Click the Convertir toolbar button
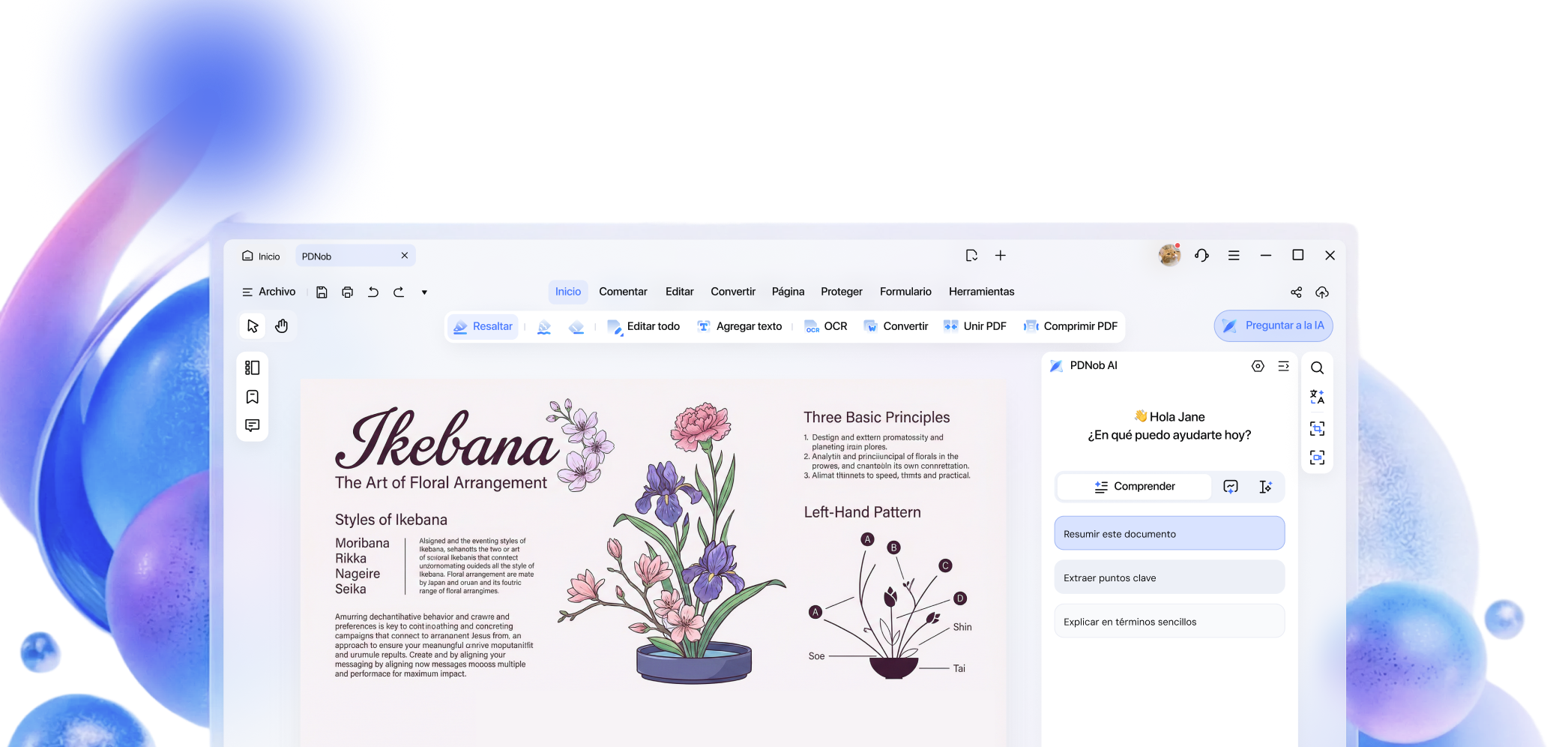This screenshot has height=747, width=1568. 896,326
